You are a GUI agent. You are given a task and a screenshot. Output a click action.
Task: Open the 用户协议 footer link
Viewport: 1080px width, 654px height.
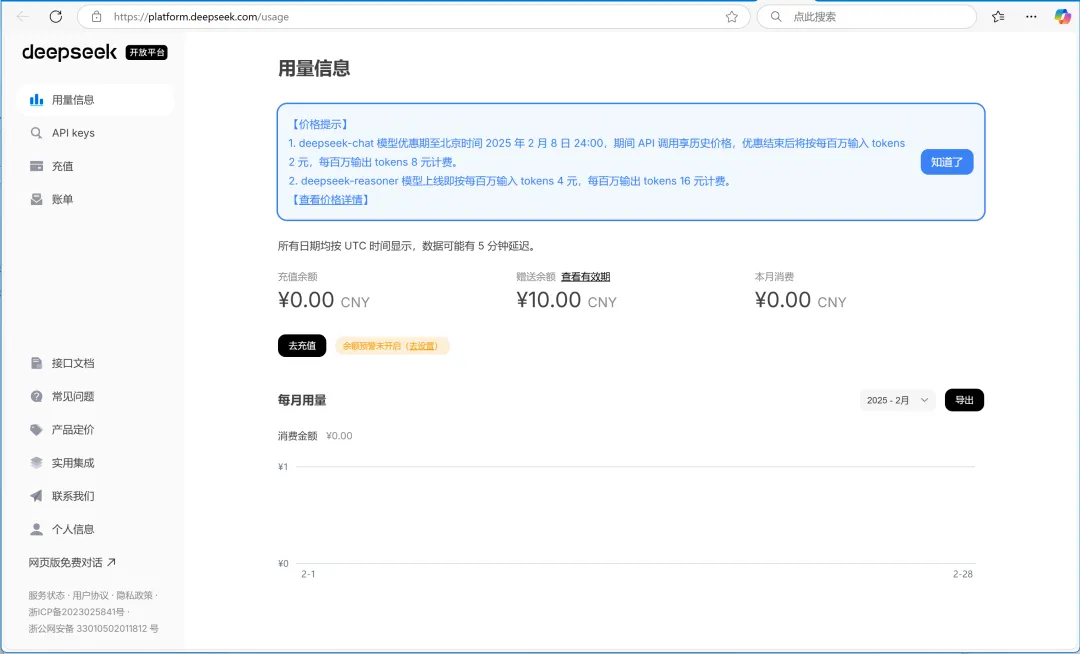tap(90, 595)
